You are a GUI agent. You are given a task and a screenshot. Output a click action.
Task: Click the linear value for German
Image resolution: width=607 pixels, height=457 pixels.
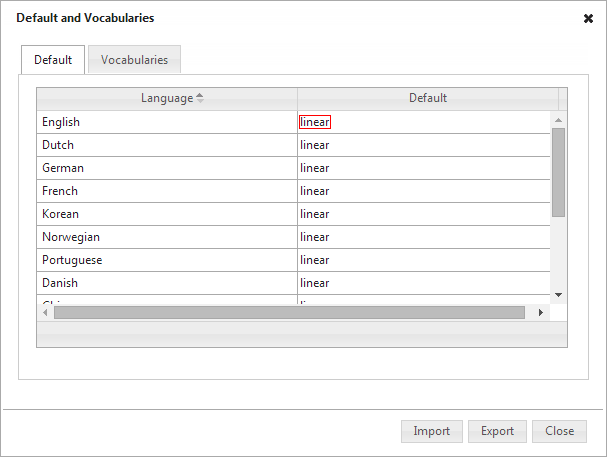pos(314,168)
